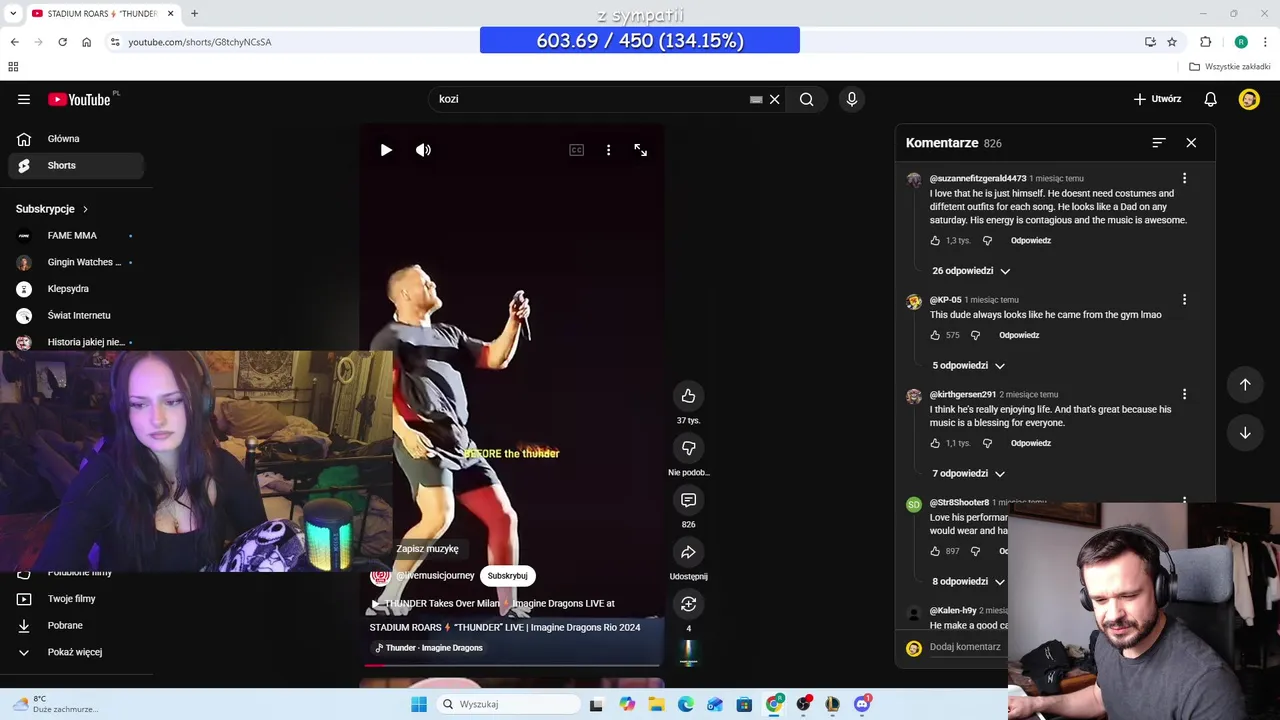The image size is (1280, 720).
Task: Expand 8 odpowiedzi replies
Action: click(968, 582)
